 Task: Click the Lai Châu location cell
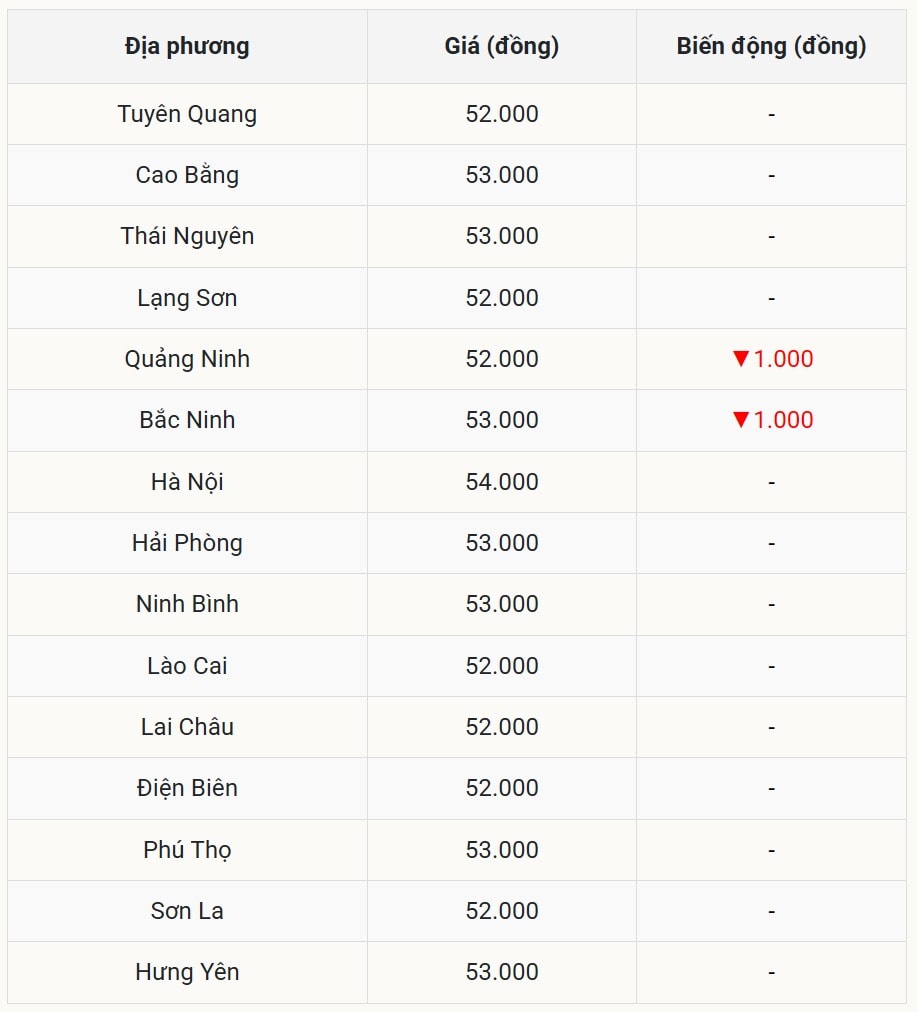[x=187, y=727]
